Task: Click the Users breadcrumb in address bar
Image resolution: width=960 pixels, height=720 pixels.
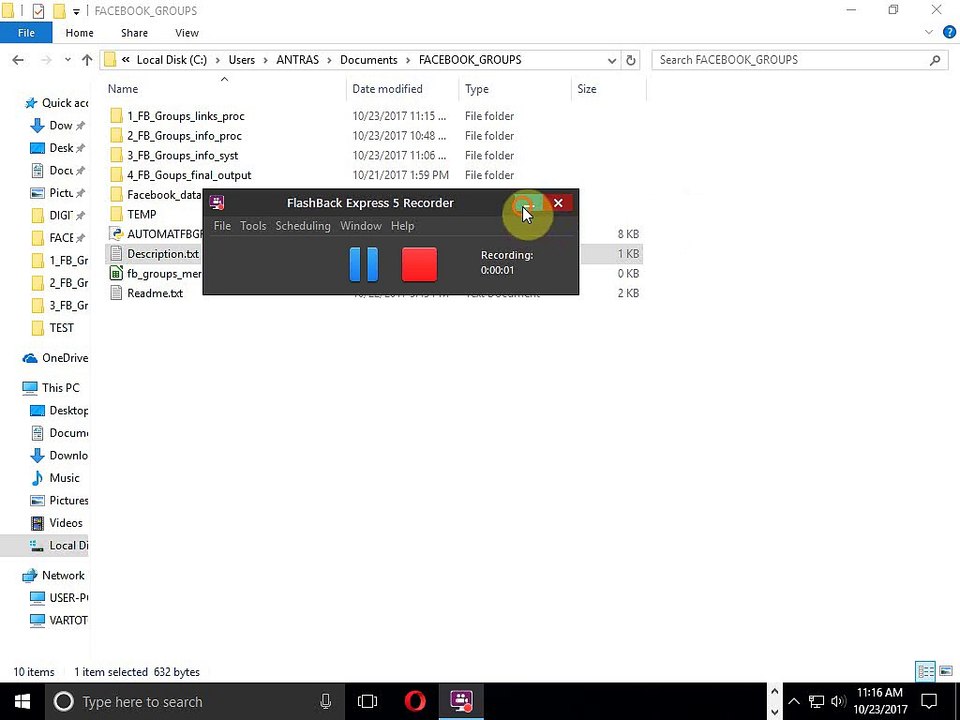Action: [x=242, y=60]
